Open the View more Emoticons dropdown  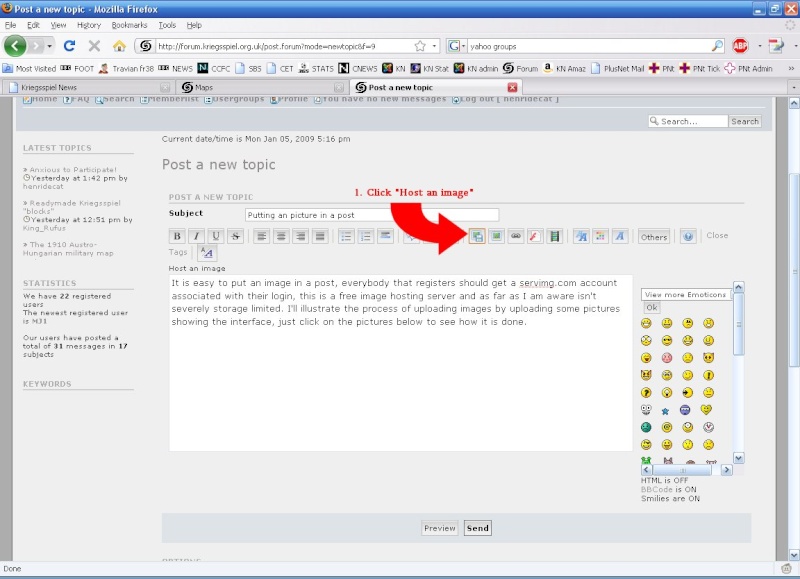(686, 294)
